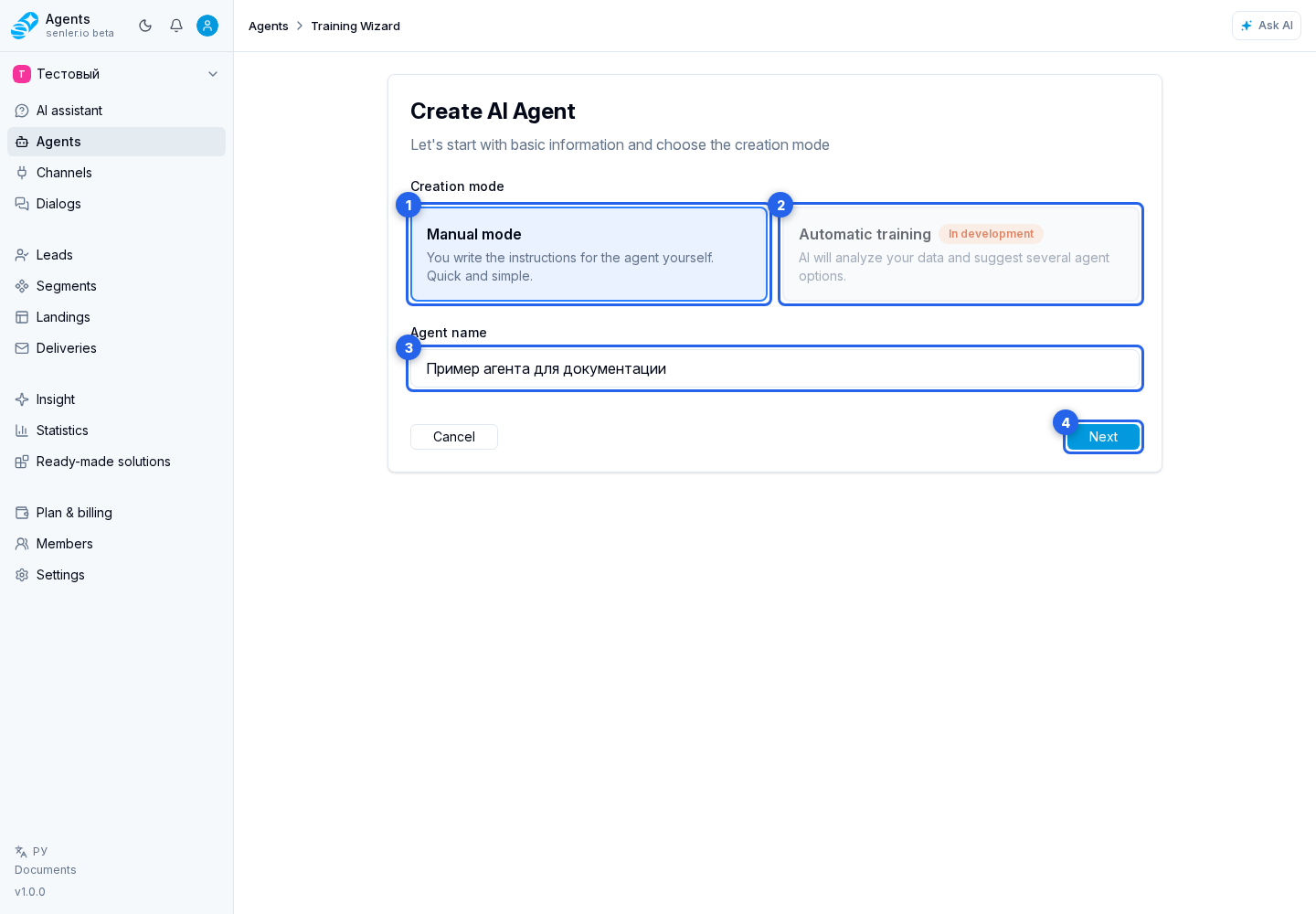Open the Ask AI button

coord(1267,26)
